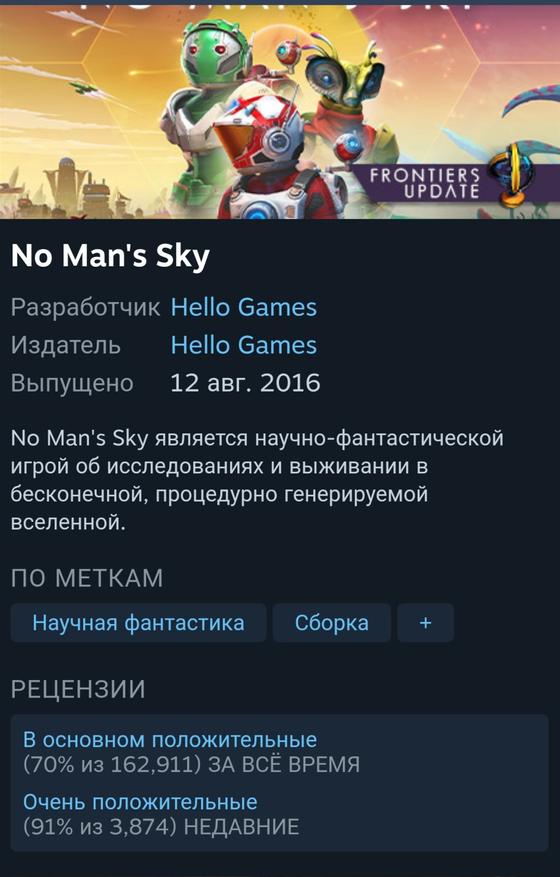Select the Научная фантастика tag
The image size is (560, 877).
pyautogui.click(x=138, y=623)
